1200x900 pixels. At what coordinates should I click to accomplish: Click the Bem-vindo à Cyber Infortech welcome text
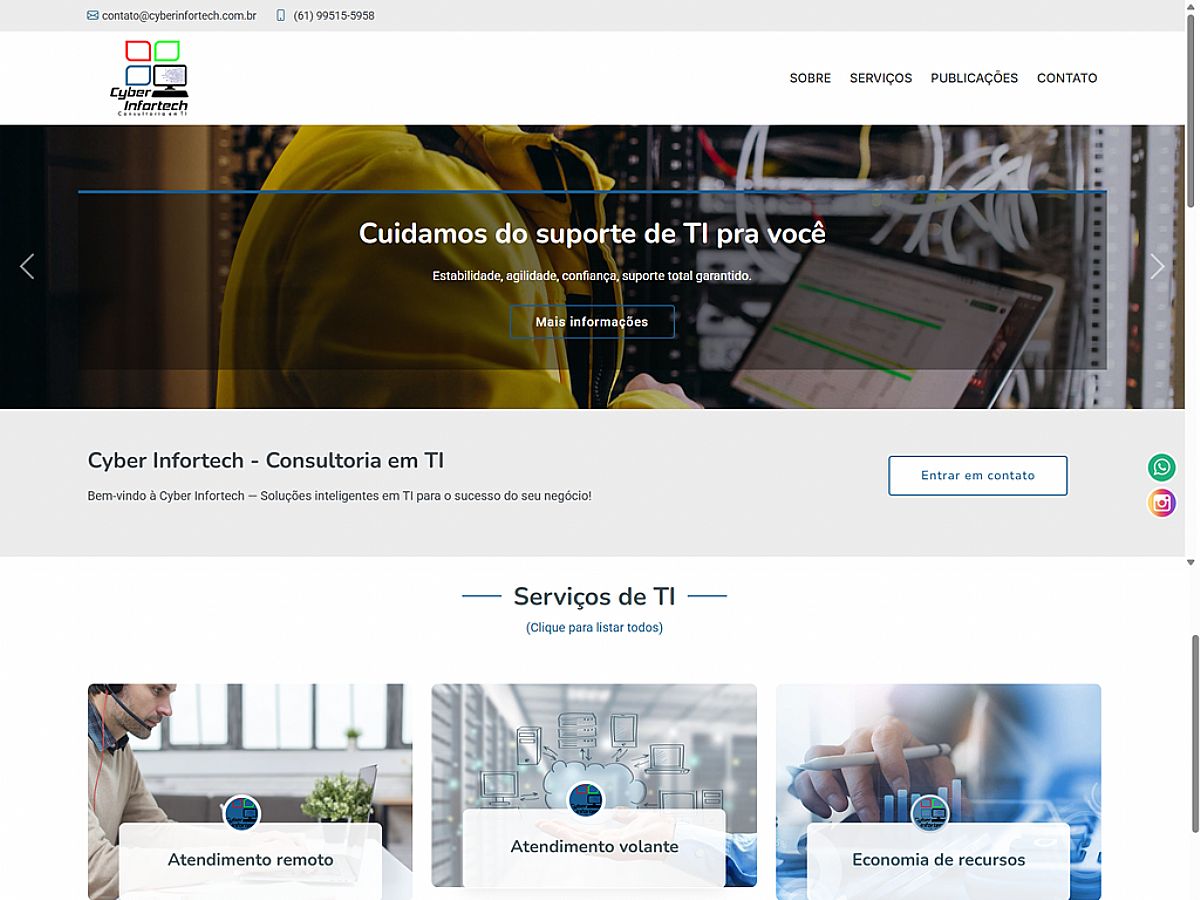339,496
